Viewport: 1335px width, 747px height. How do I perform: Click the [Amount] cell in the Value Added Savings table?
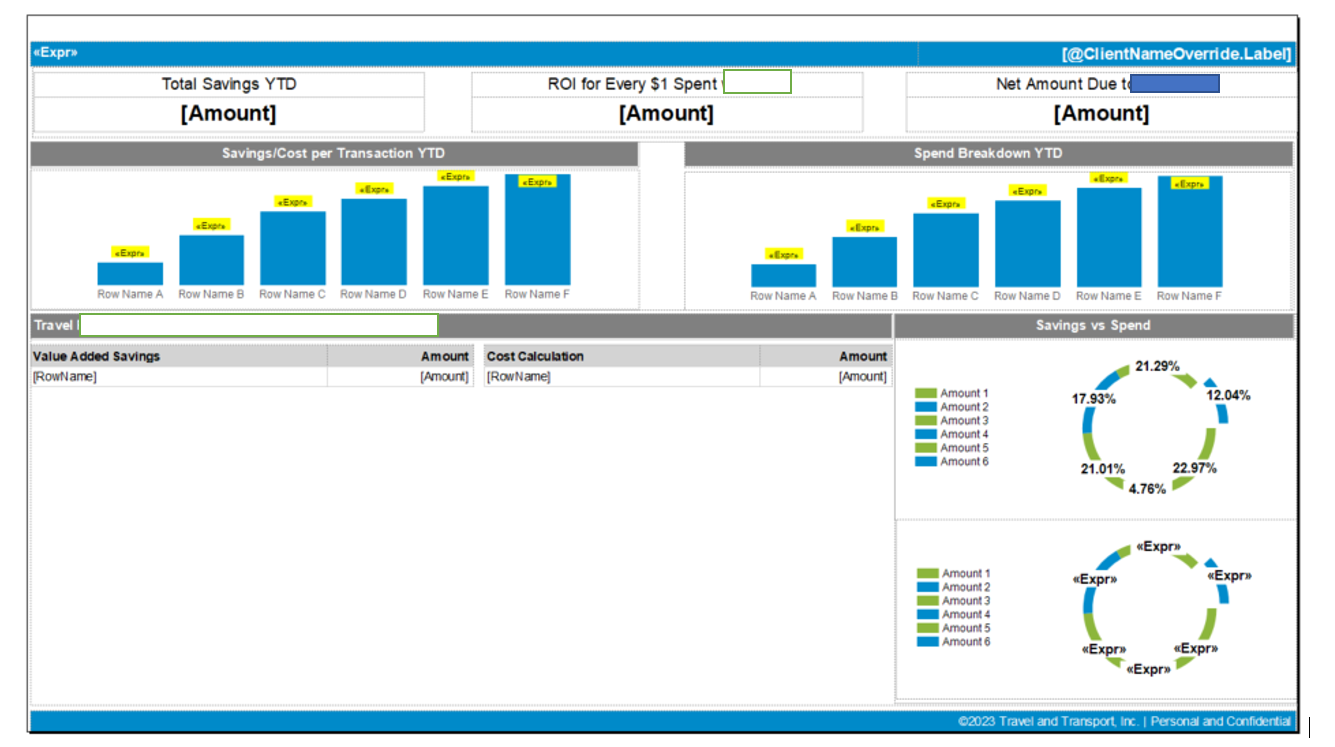click(399, 377)
